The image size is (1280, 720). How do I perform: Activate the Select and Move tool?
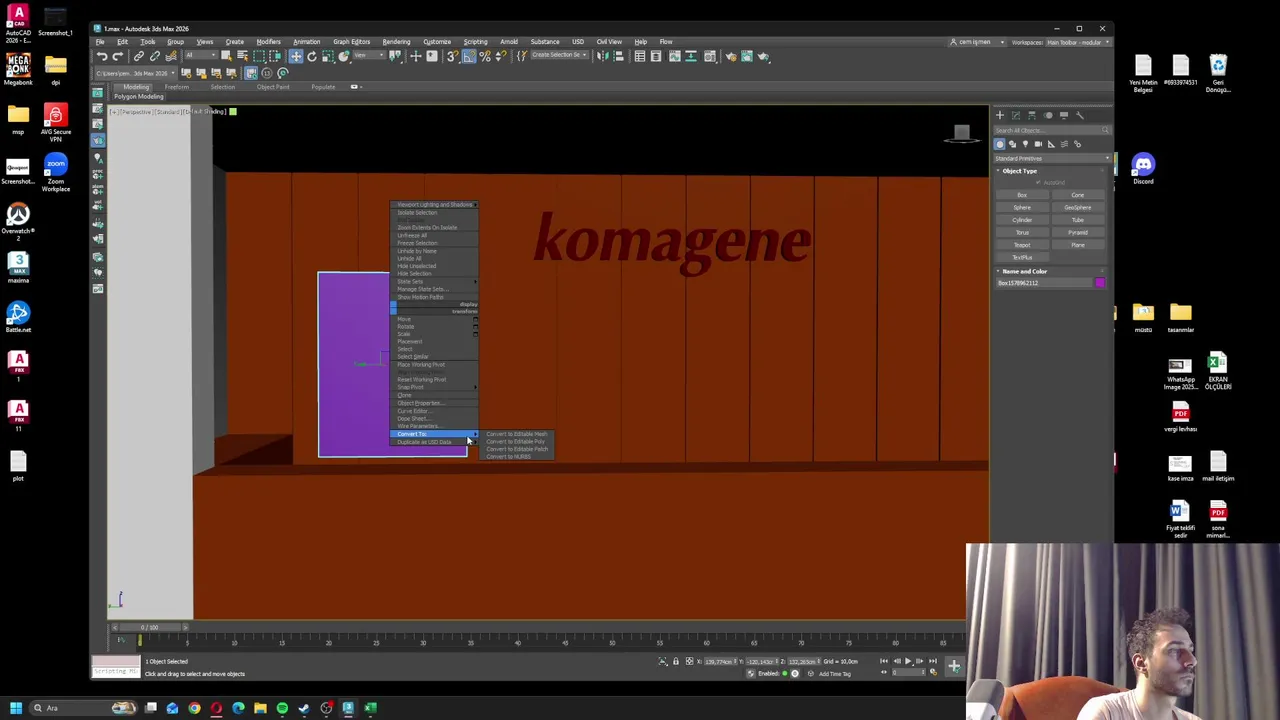[295, 56]
